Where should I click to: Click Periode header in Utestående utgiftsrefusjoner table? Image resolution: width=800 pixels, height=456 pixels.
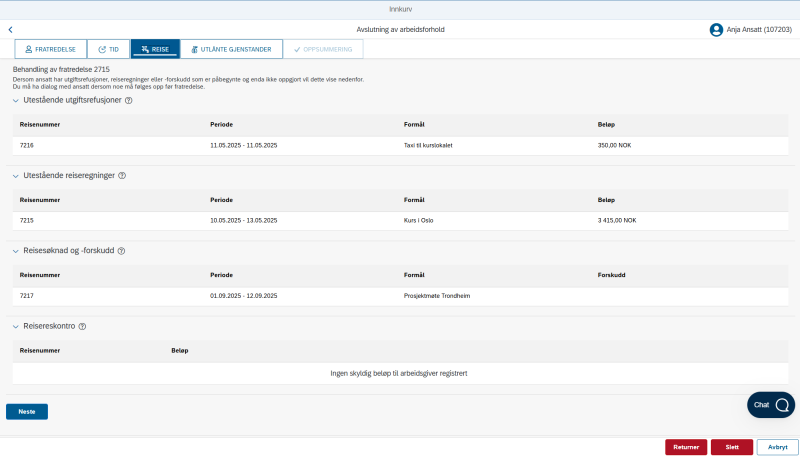tap(221, 124)
